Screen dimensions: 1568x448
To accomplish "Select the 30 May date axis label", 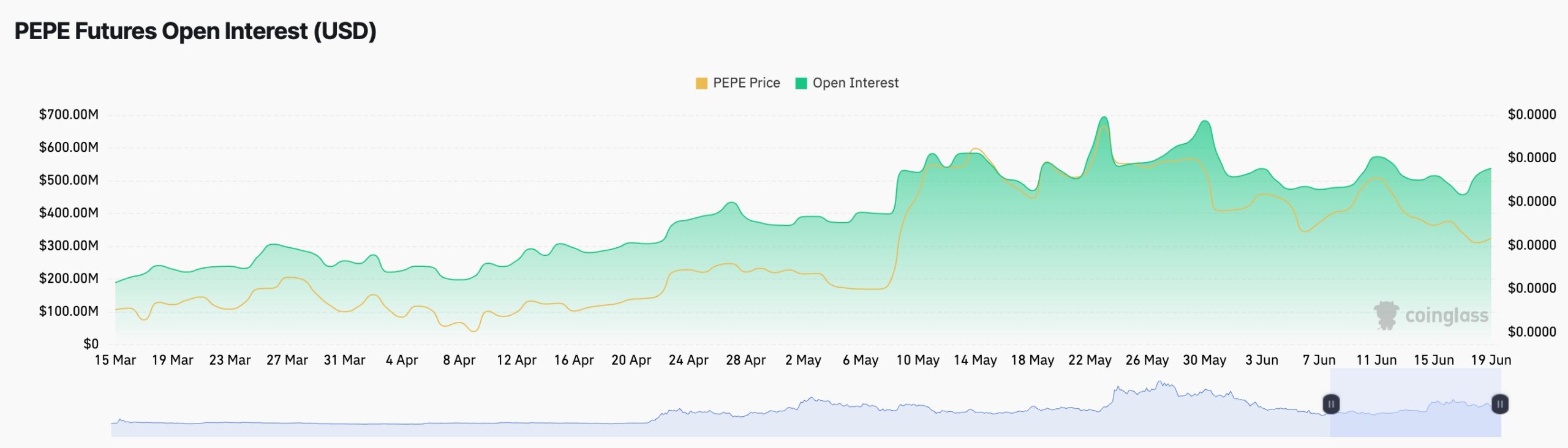I will coord(1204,360).
